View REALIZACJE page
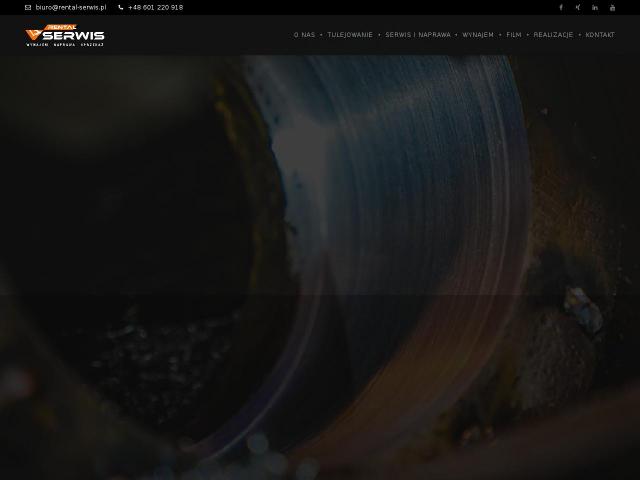Image resolution: width=640 pixels, height=480 pixels. [x=553, y=35]
